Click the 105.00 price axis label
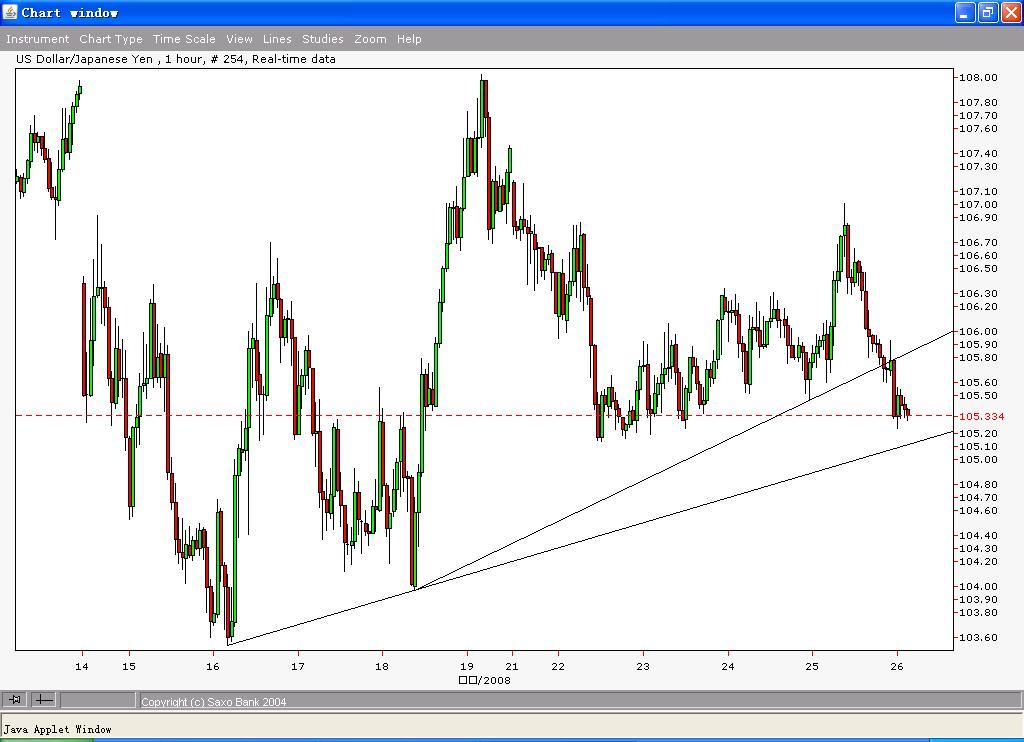 coord(978,459)
